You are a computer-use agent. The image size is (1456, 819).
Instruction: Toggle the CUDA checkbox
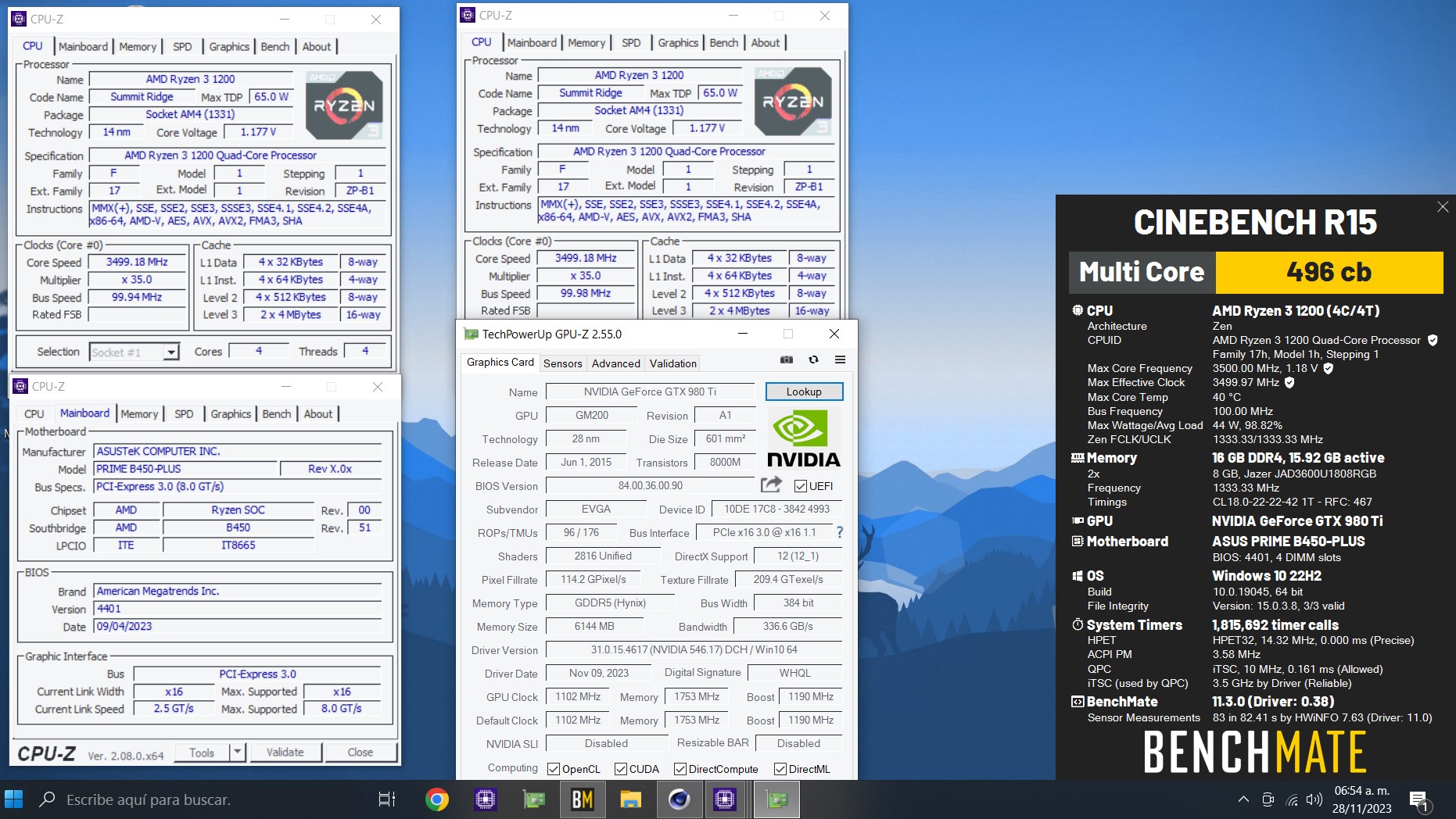pos(621,769)
